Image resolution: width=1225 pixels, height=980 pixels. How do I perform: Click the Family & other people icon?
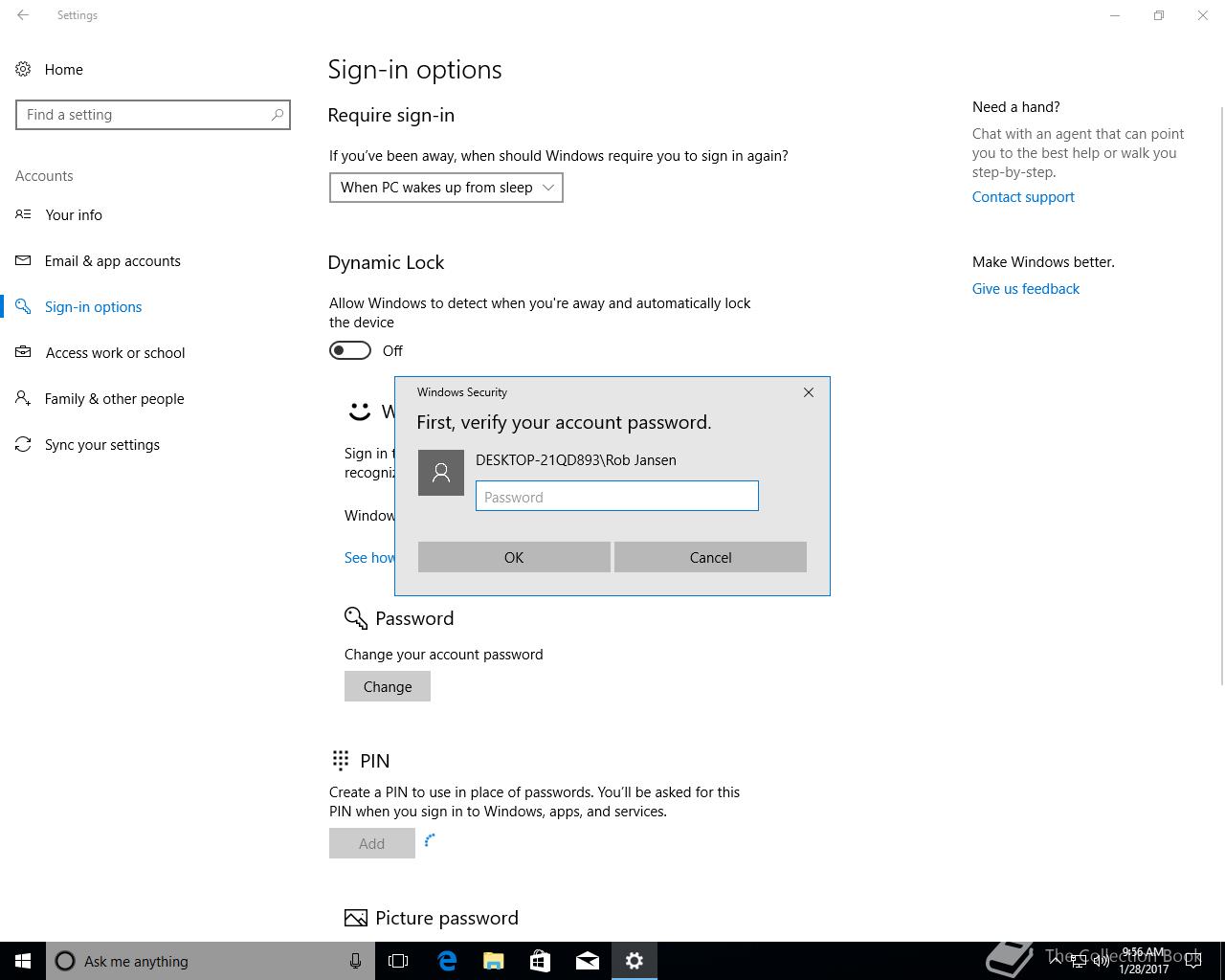(23, 398)
